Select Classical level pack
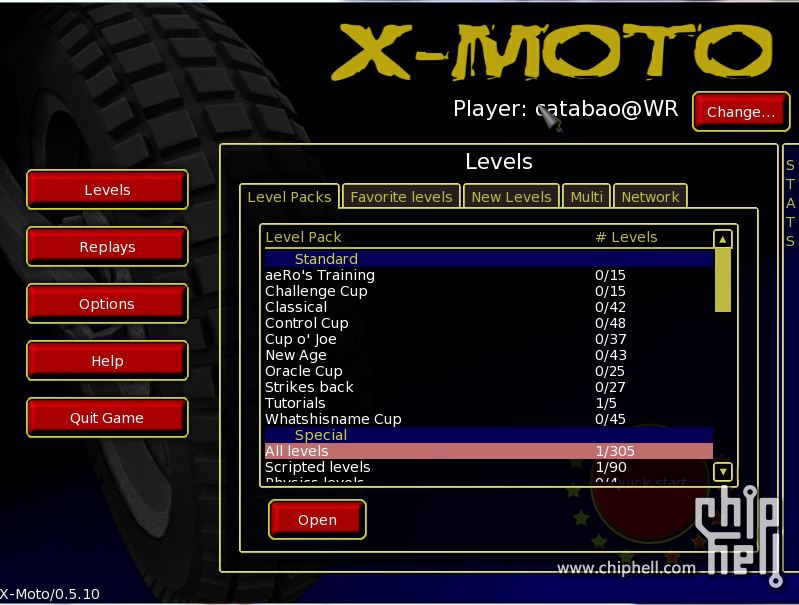Screen dimensions: 799x605 point(488,307)
